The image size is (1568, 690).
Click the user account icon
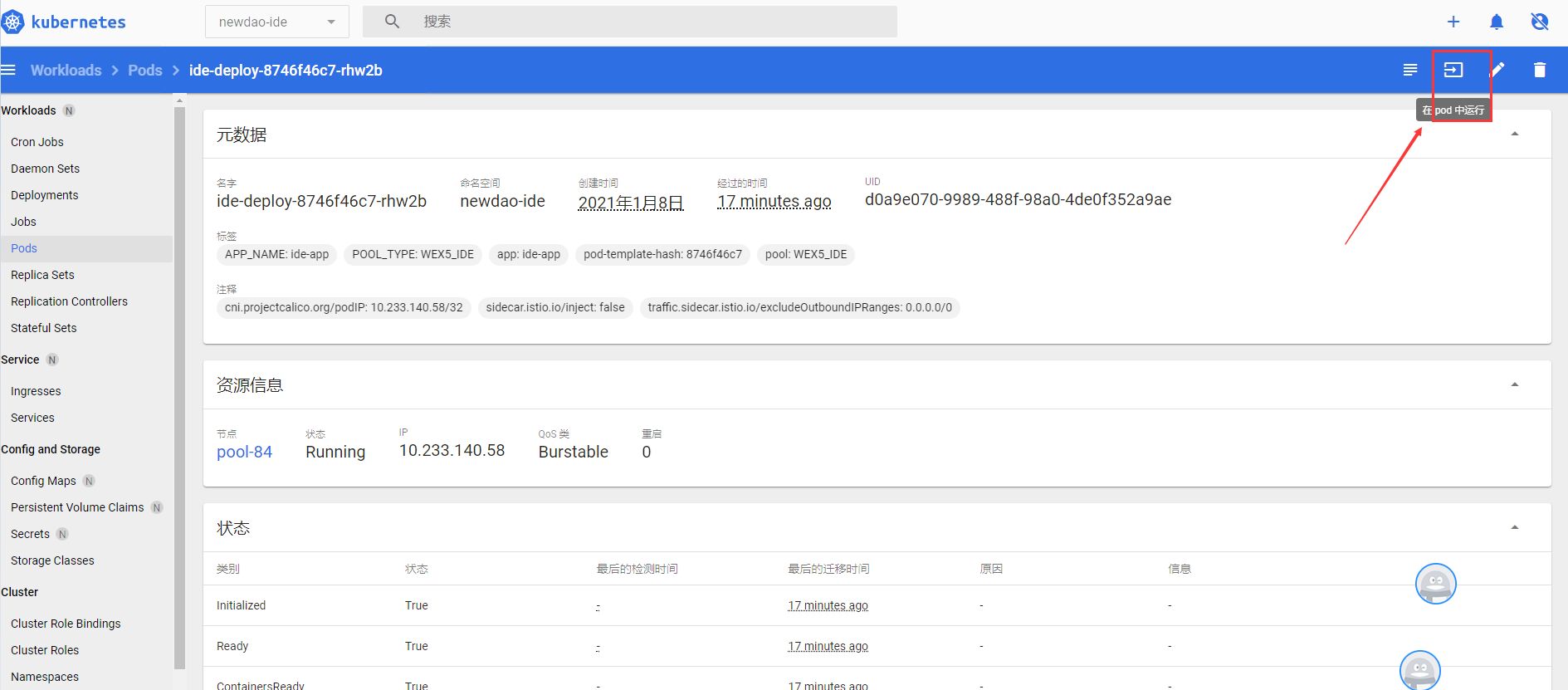coord(1540,22)
